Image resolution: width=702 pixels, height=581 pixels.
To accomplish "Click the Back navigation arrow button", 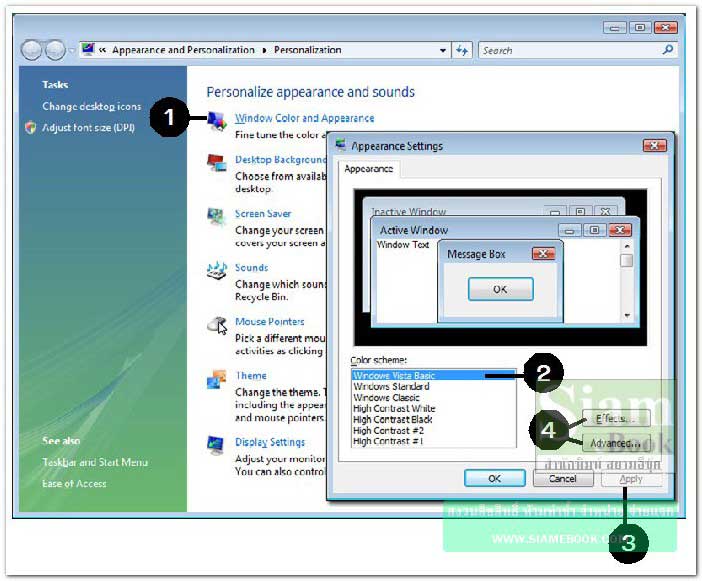I will point(31,50).
